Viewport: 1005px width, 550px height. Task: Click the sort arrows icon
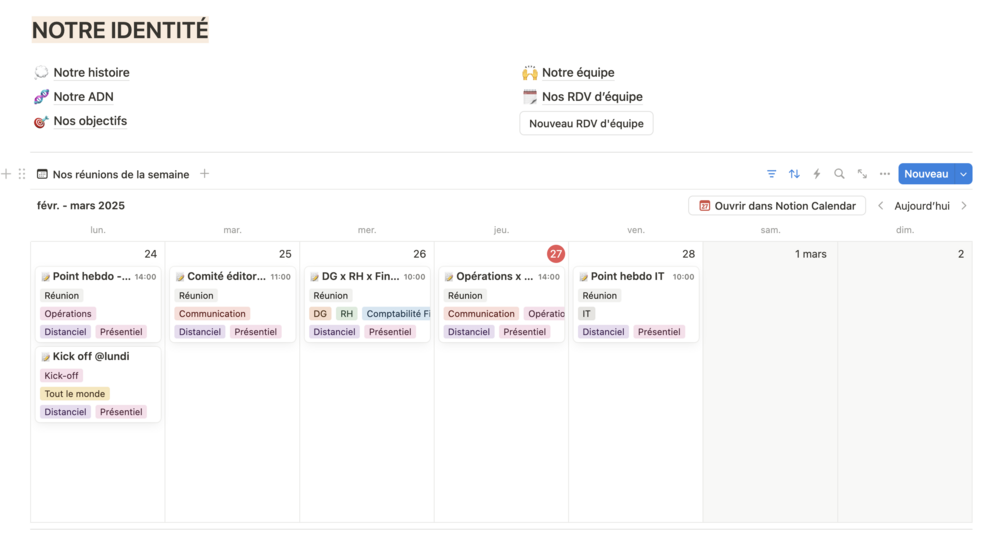(x=794, y=174)
